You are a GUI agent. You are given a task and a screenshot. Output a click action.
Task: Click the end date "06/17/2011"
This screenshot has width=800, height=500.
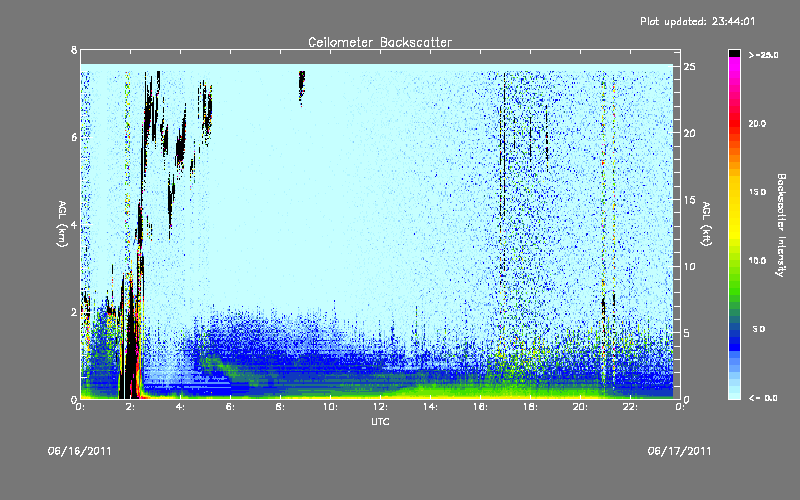click(x=679, y=451)
